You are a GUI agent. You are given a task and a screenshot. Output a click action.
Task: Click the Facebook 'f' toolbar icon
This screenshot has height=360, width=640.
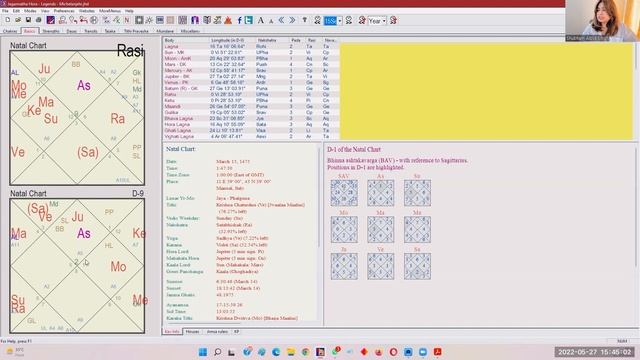[x=240, y=20]
